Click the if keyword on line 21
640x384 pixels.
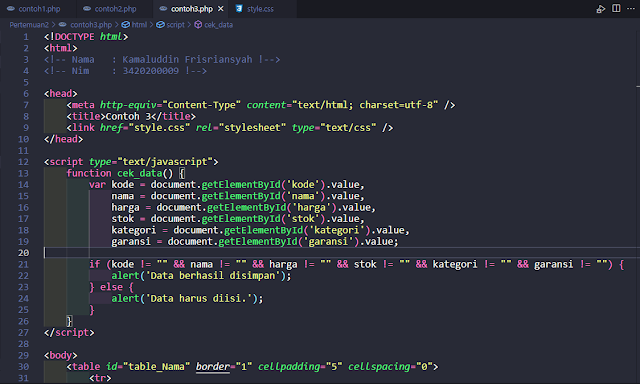pos(95,264)
